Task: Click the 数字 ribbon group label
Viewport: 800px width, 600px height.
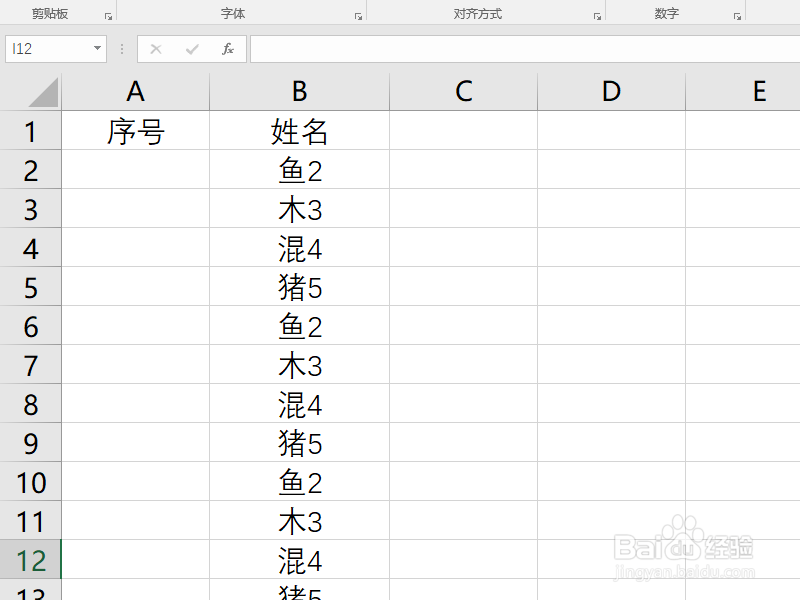Action: click(666, 13)
